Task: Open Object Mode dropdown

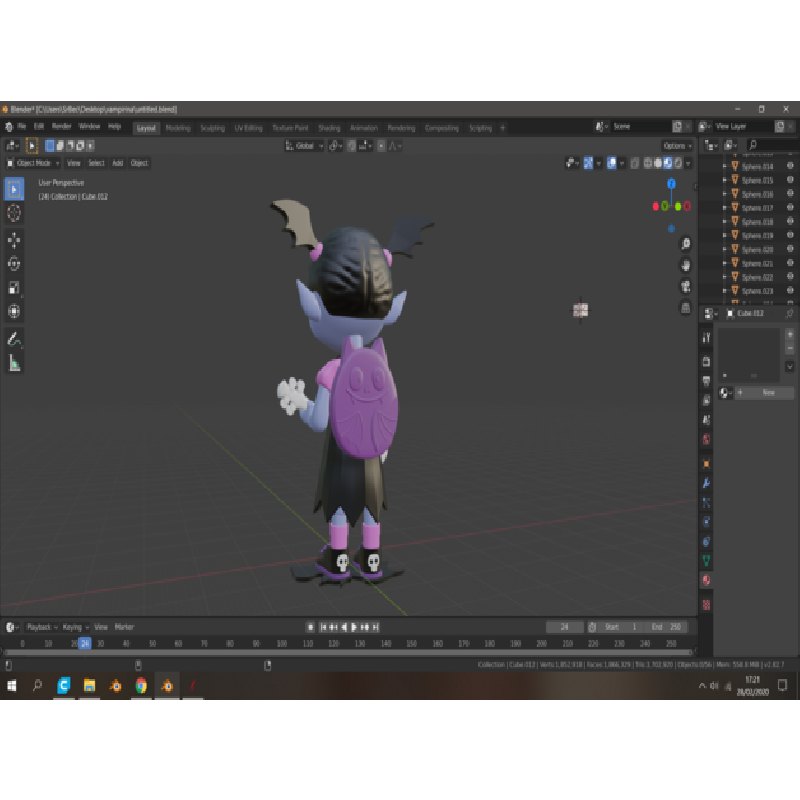Action: 33,163
